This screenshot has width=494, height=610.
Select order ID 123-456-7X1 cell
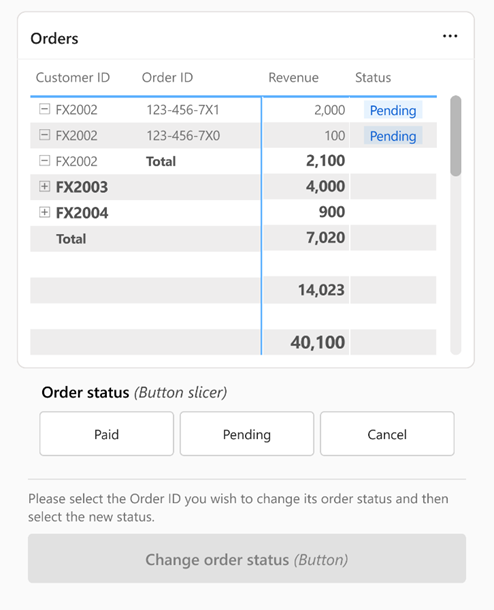(x=183, y=110)
